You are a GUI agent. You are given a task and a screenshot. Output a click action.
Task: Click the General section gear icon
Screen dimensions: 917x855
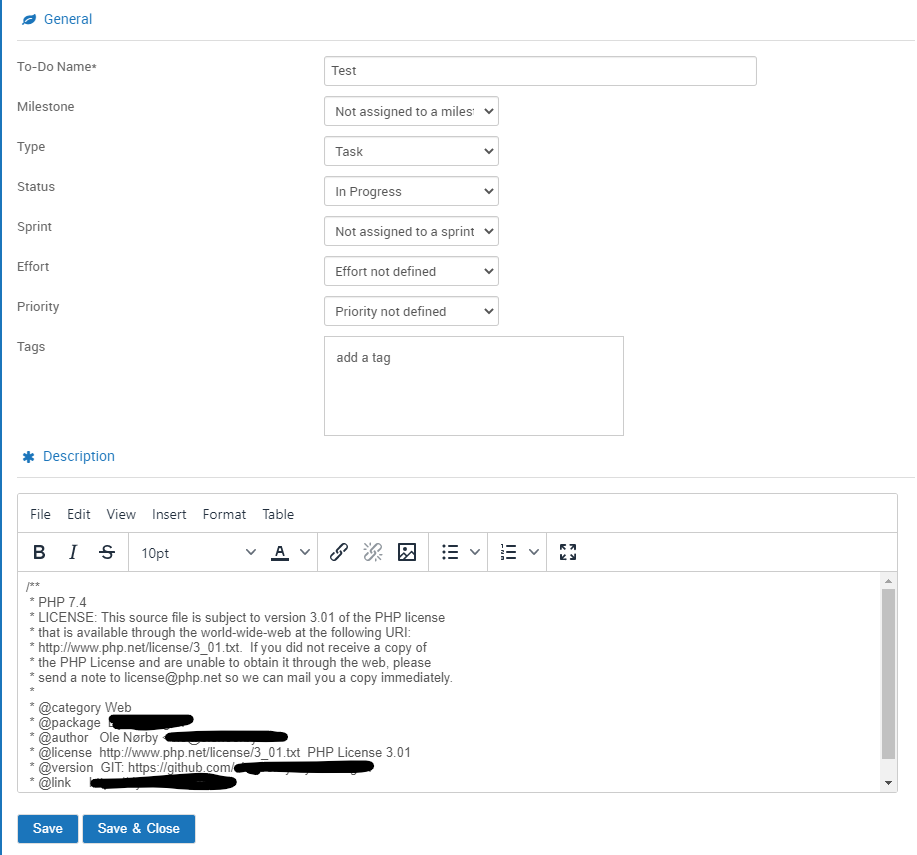click(x=28, y=18)
